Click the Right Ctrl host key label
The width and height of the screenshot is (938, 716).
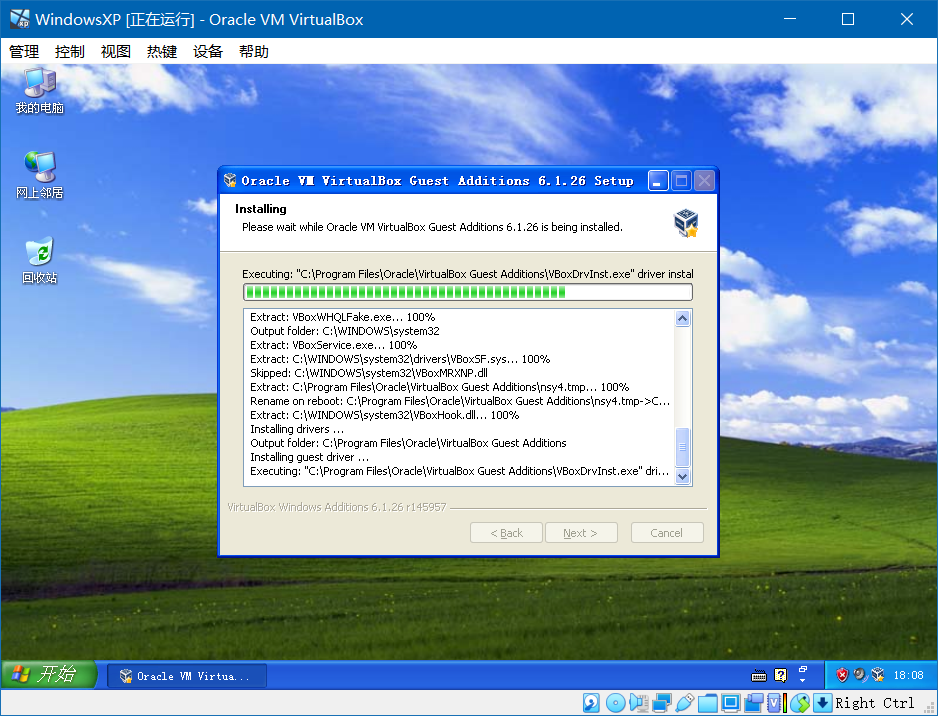point(874,703)
